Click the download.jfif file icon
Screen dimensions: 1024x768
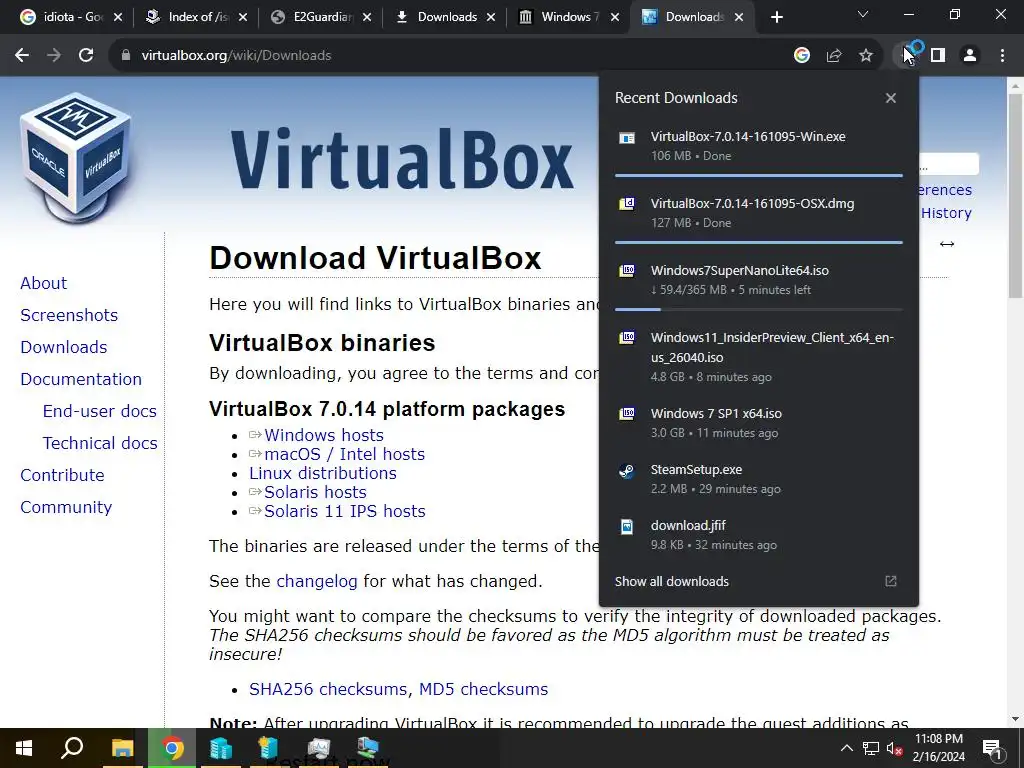click(627, 526)
